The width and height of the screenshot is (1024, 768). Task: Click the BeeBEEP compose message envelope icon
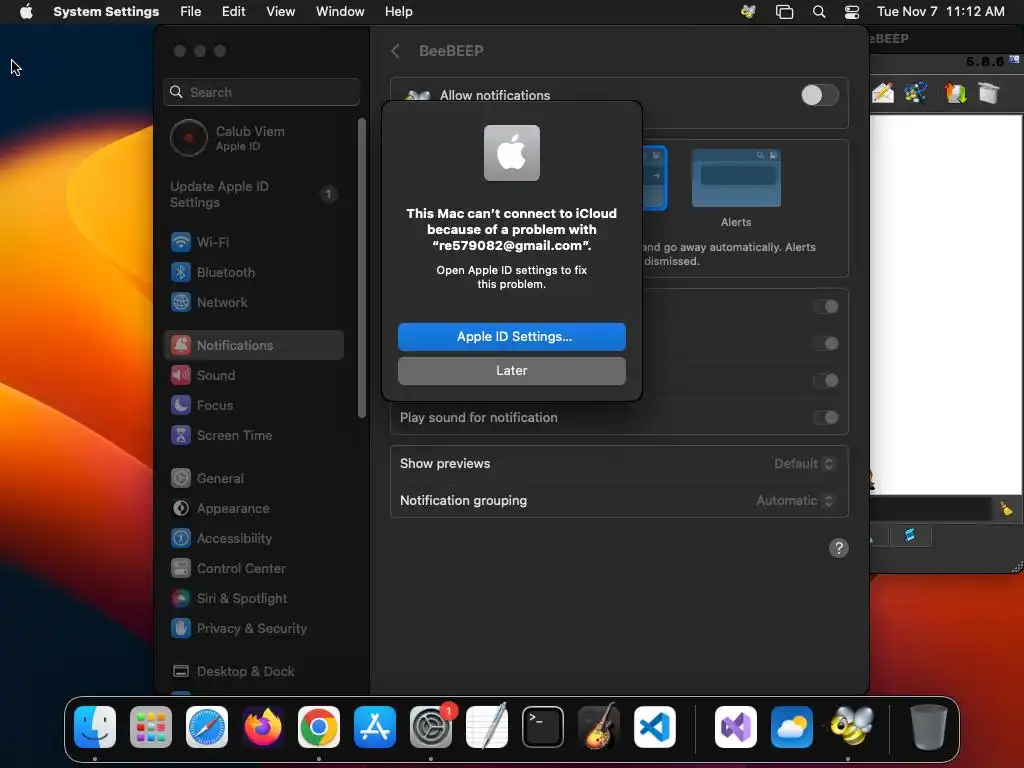pos(883,93)
